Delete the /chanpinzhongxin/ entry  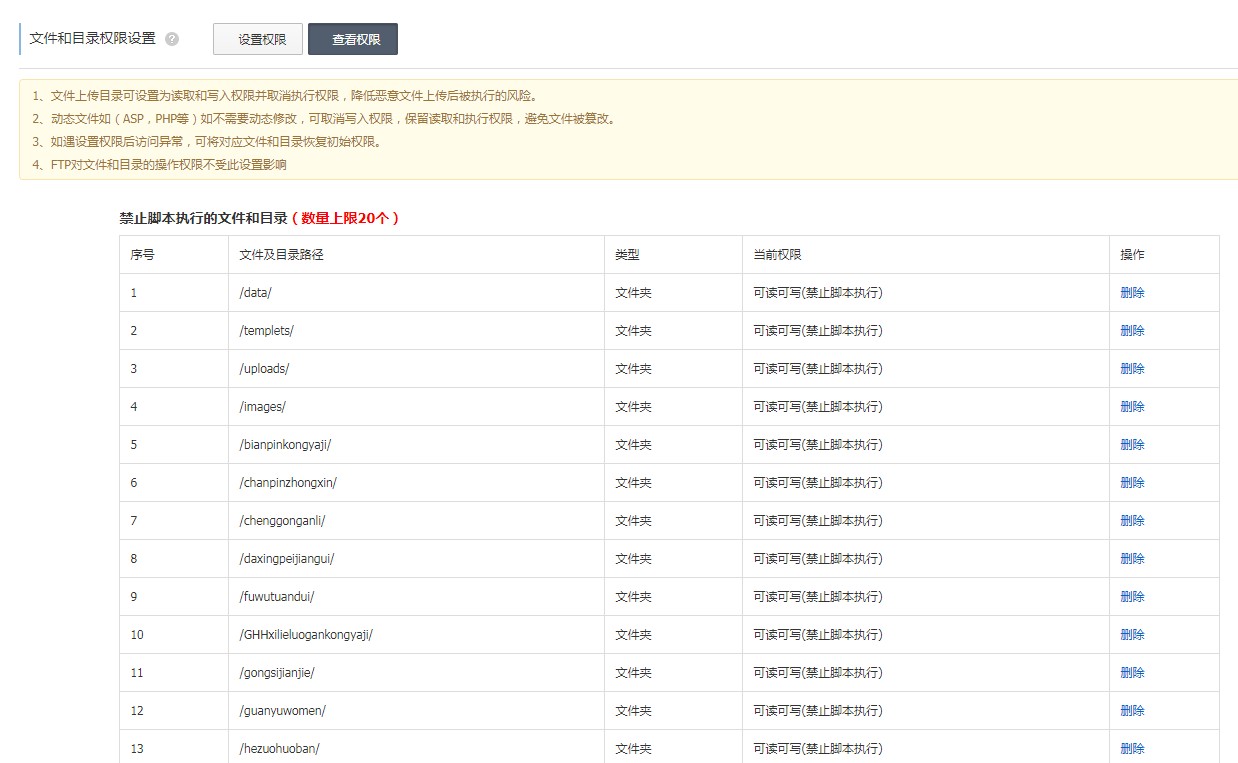pos(1131,482)
